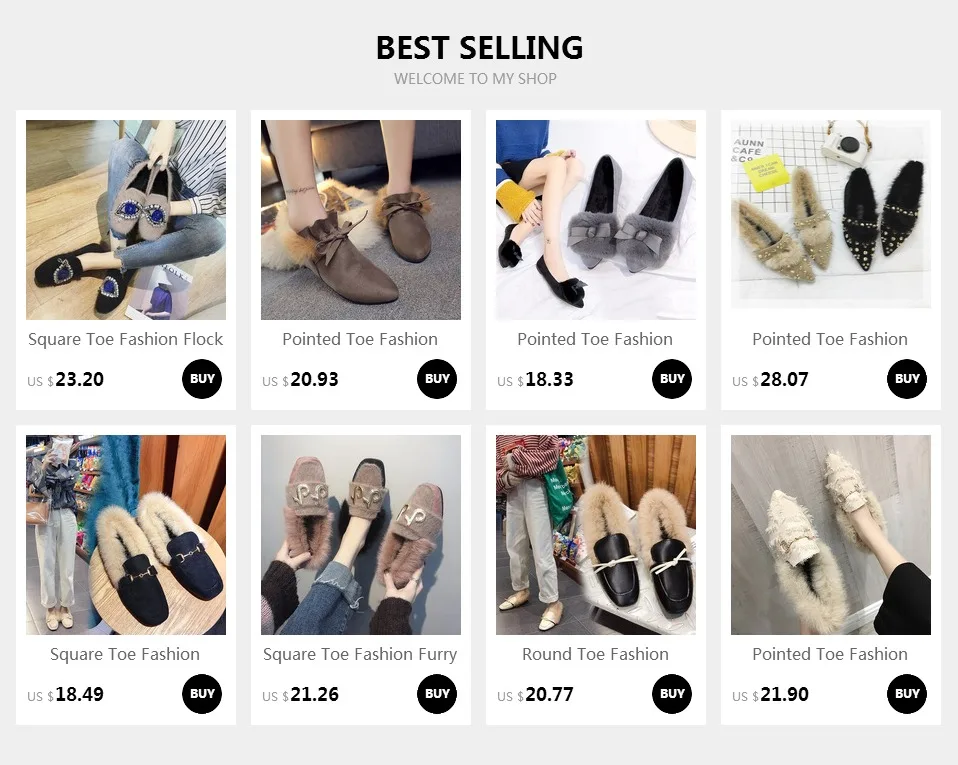
Task: Click BUY button for $18.49 shoes
Action: pos(202,694)
